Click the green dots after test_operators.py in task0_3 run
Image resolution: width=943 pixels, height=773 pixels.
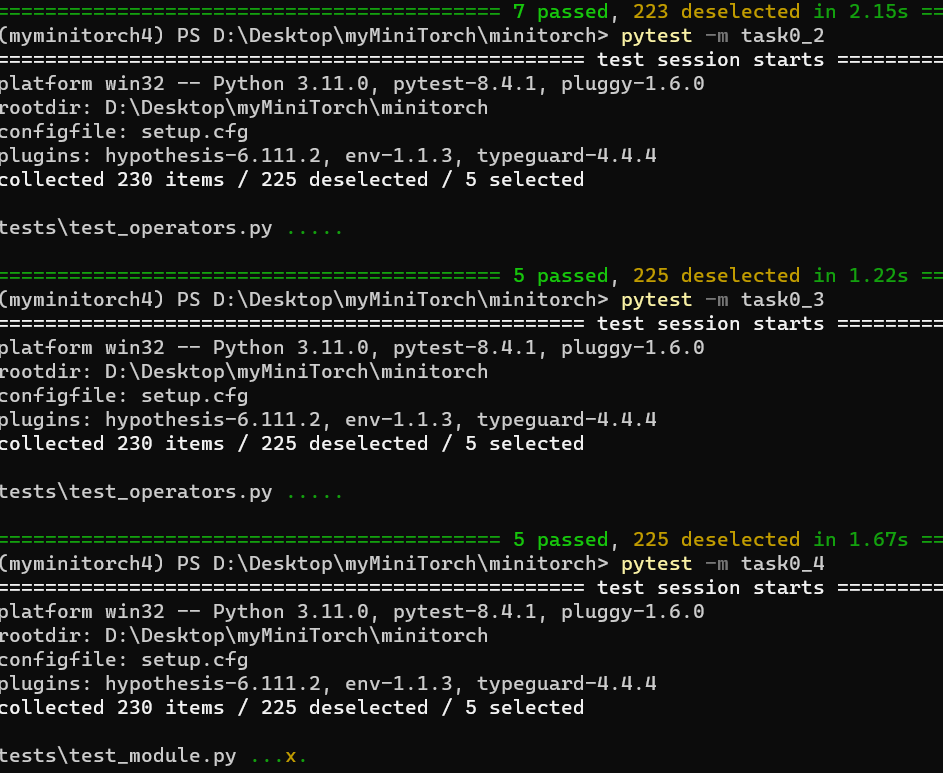315,496
